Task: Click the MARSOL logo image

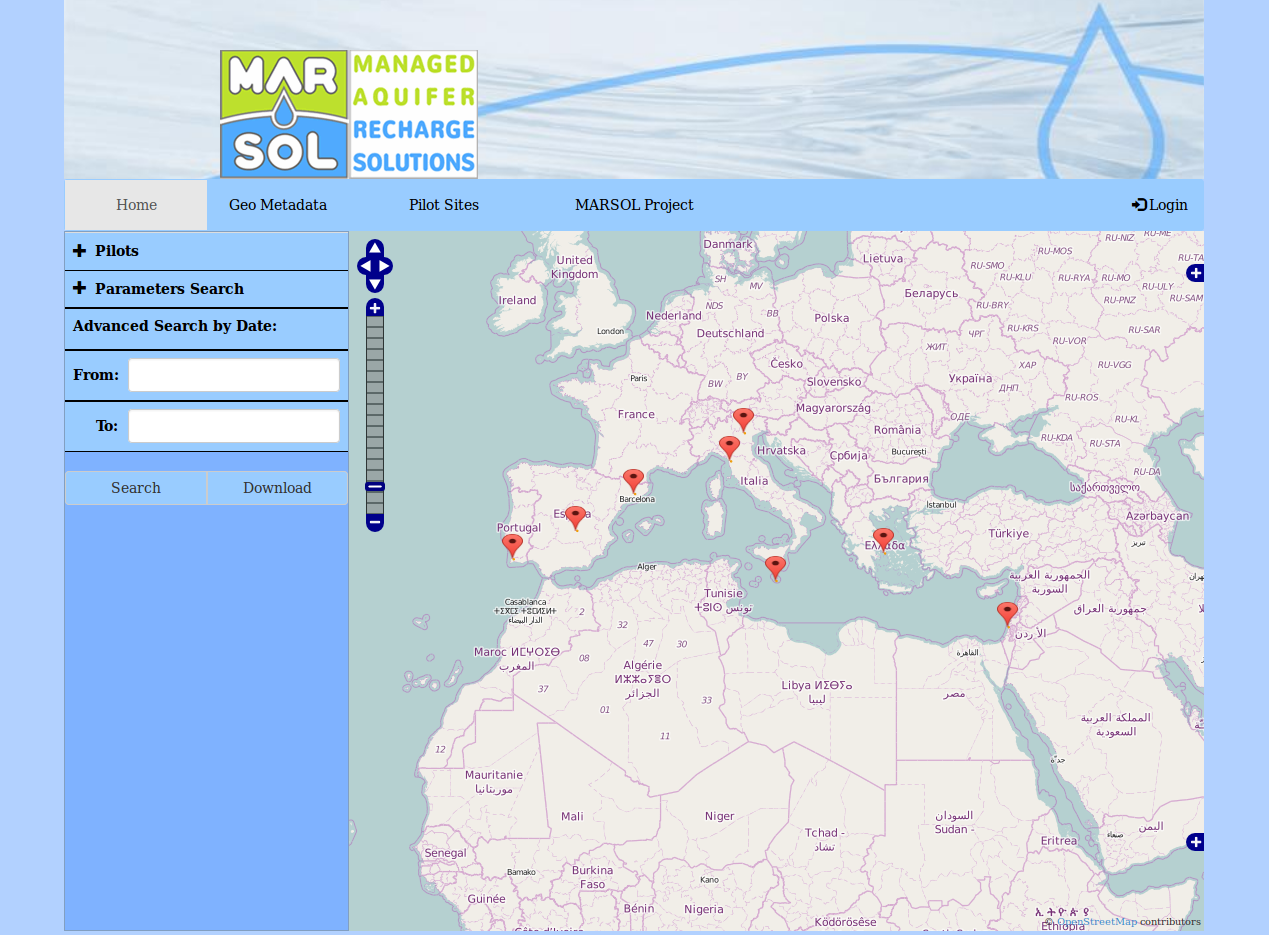Action: point(284,114)
